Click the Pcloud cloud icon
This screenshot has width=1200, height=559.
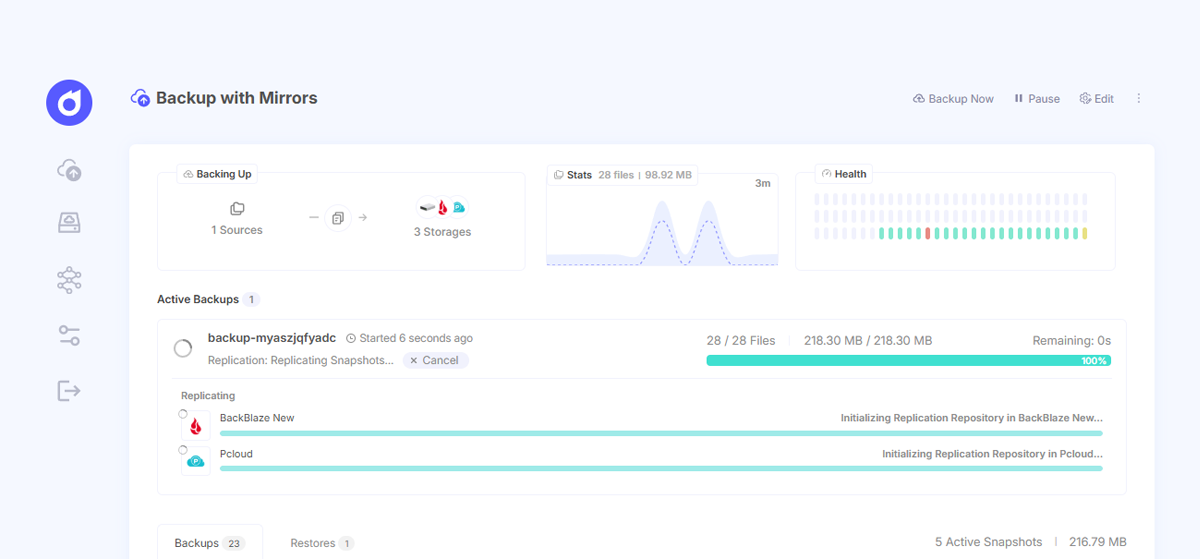(x=196, y=461)
